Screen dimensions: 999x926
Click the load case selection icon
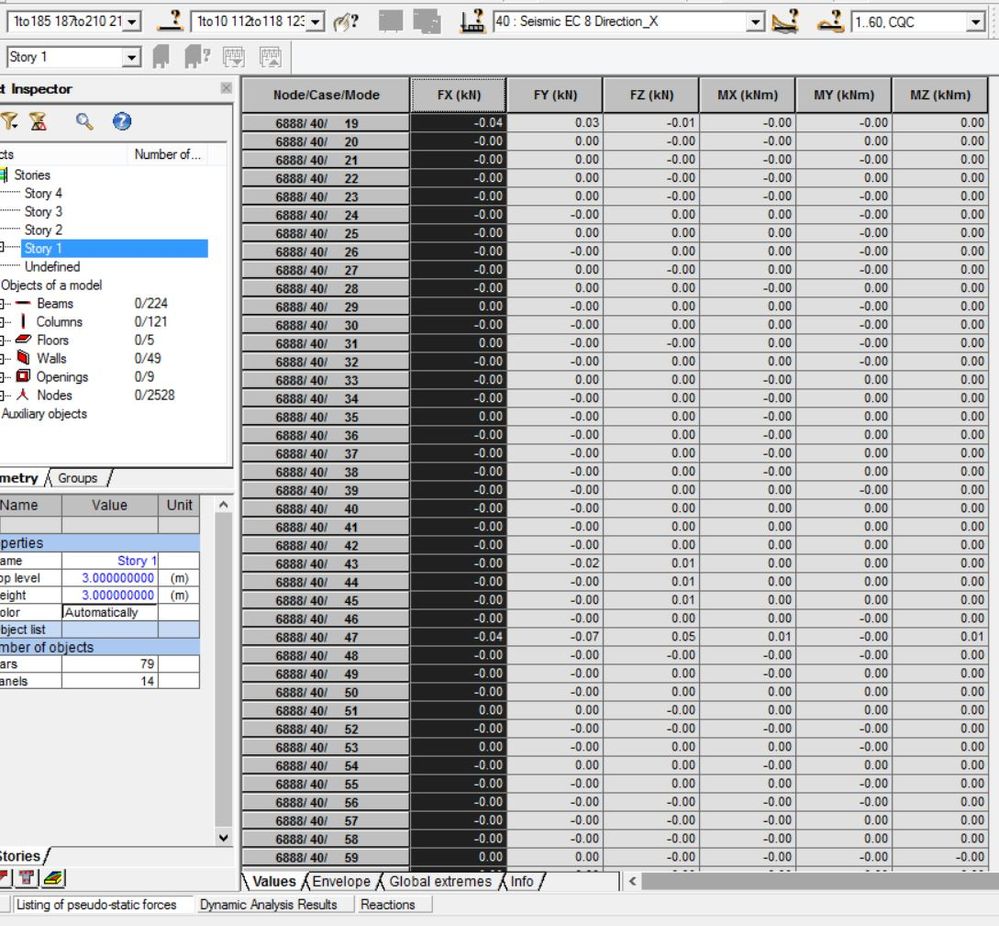(472, 21)
